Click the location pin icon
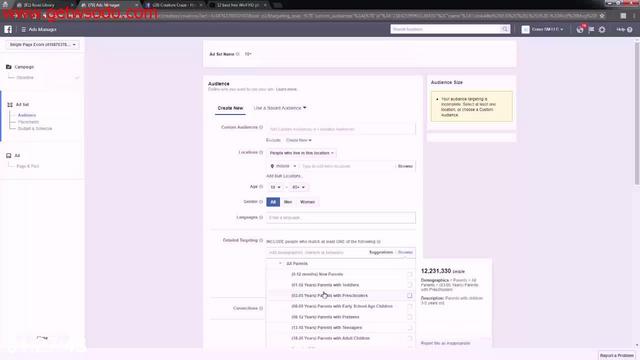Screen dimensions: 640x360 pos(272,166)
